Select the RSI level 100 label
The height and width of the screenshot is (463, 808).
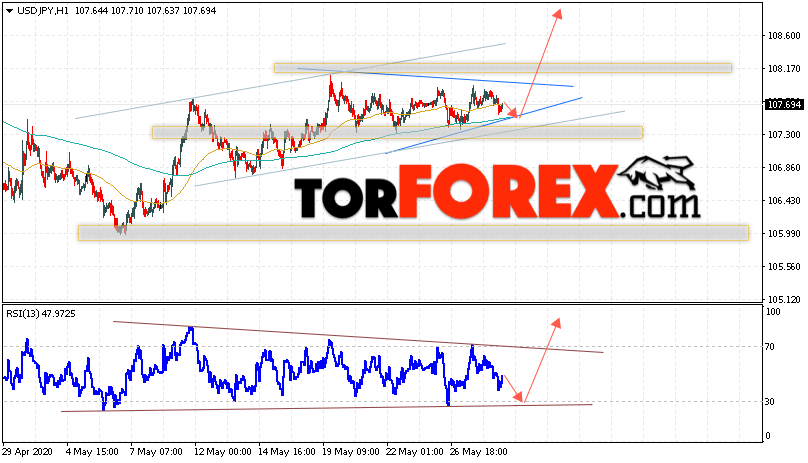[x=773, y=311]
